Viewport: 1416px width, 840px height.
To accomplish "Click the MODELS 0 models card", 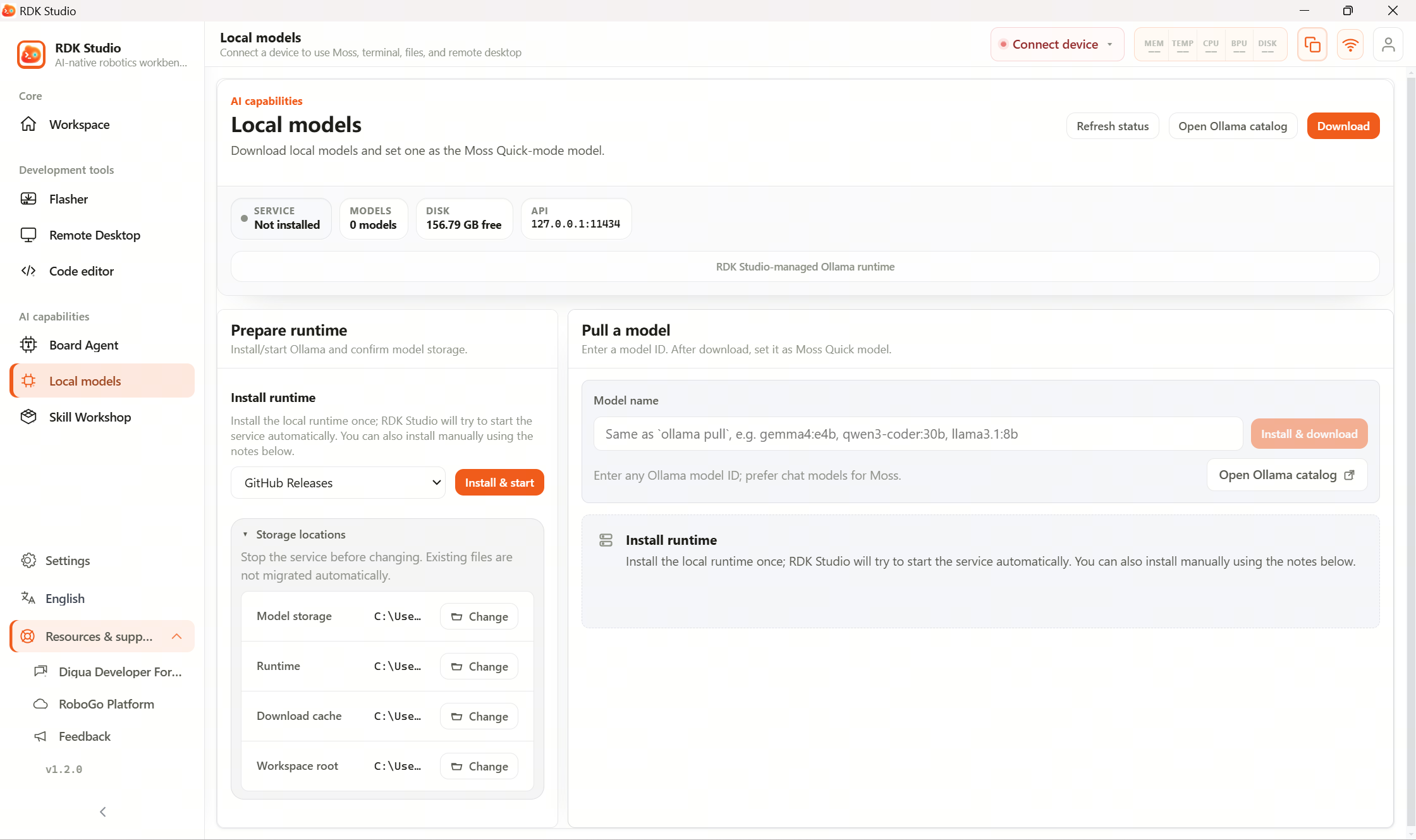I will point(374,219).
